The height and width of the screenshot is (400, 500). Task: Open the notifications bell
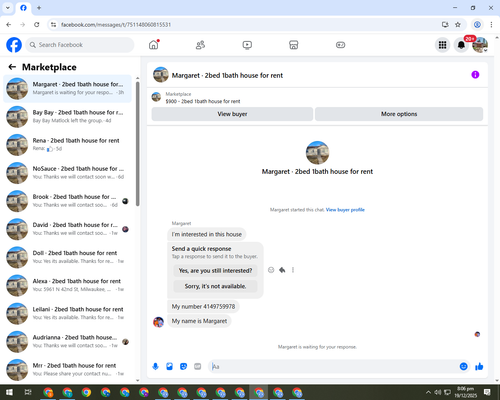(x=461, y=45)
